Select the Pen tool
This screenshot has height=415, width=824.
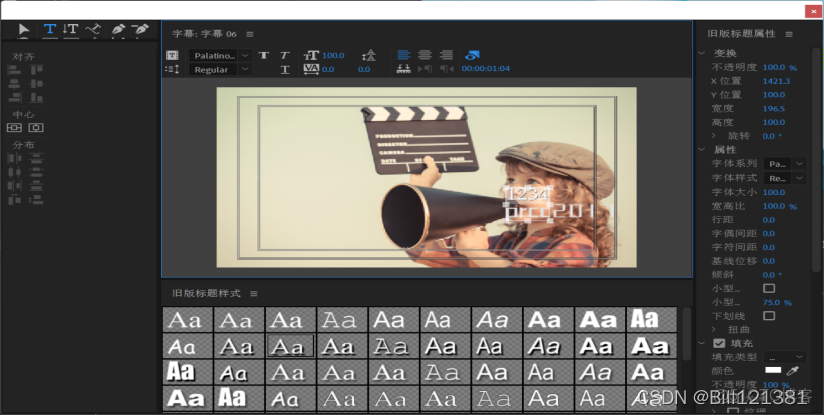[118, 31]
